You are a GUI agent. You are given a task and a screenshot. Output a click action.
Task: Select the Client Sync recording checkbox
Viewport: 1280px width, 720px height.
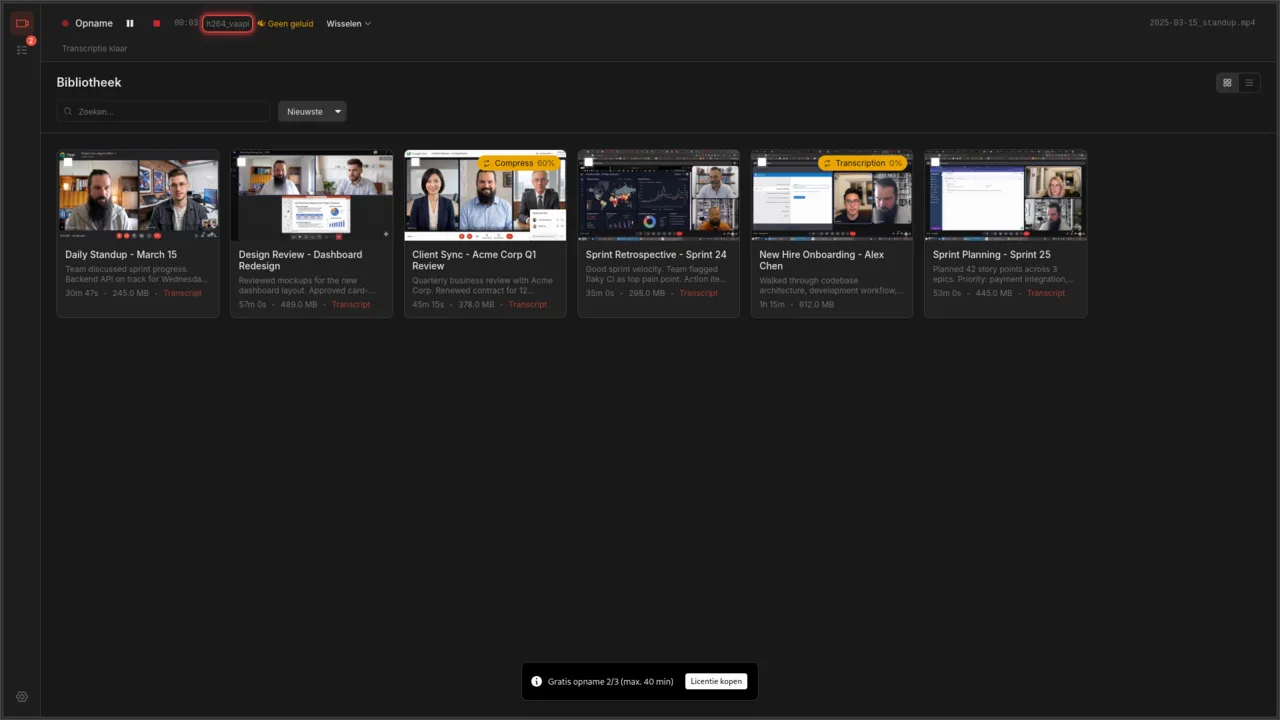click(x=415, y=161)
